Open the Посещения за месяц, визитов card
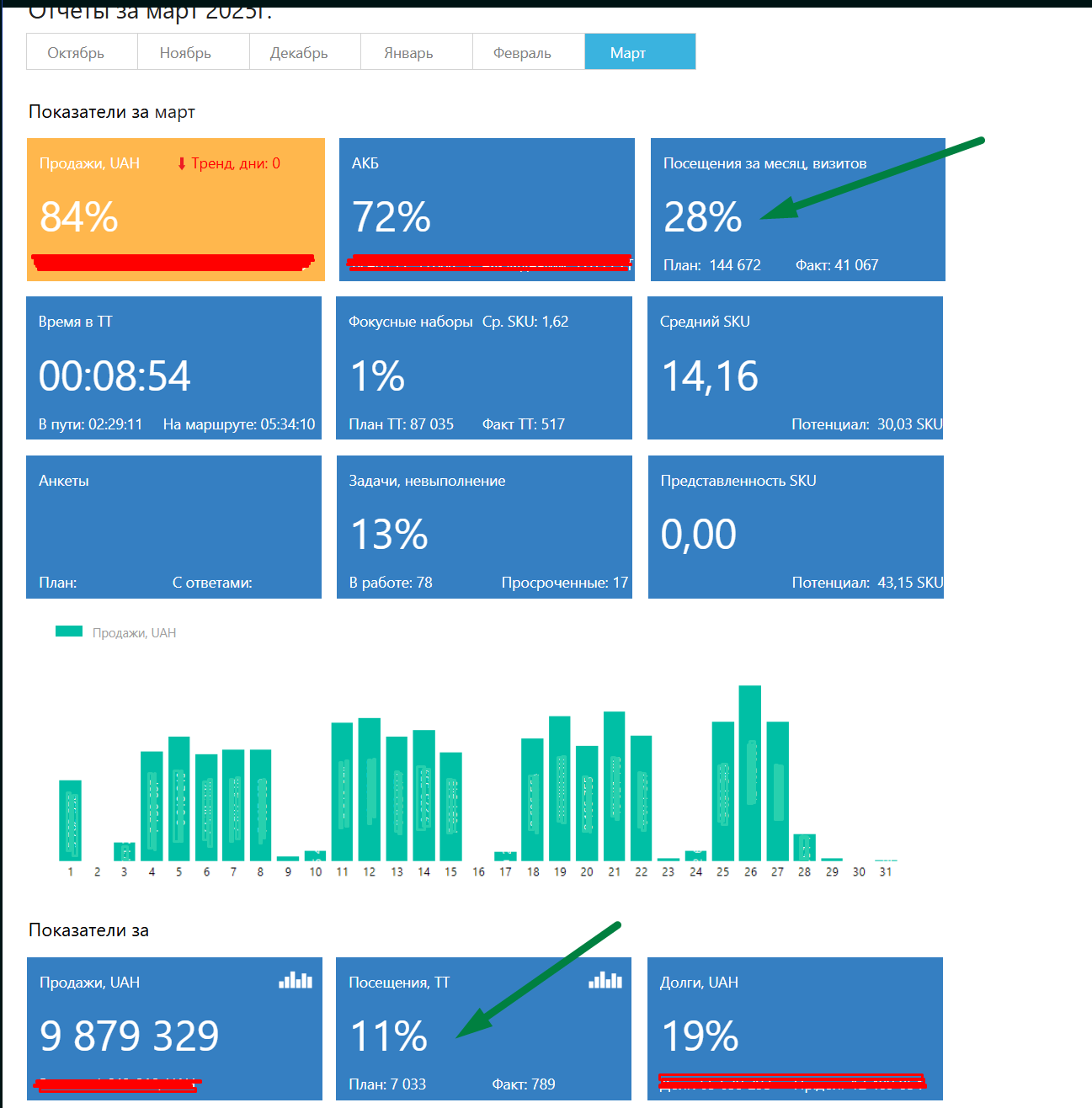This screenshot has height=1108, width=1092. pyautogui.click(x=798, y=210)
